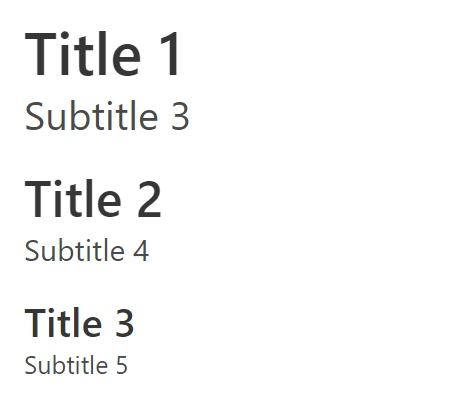Select the Subtitle 5 text
This screenshot has width=463, height=402.
point(76,365)
